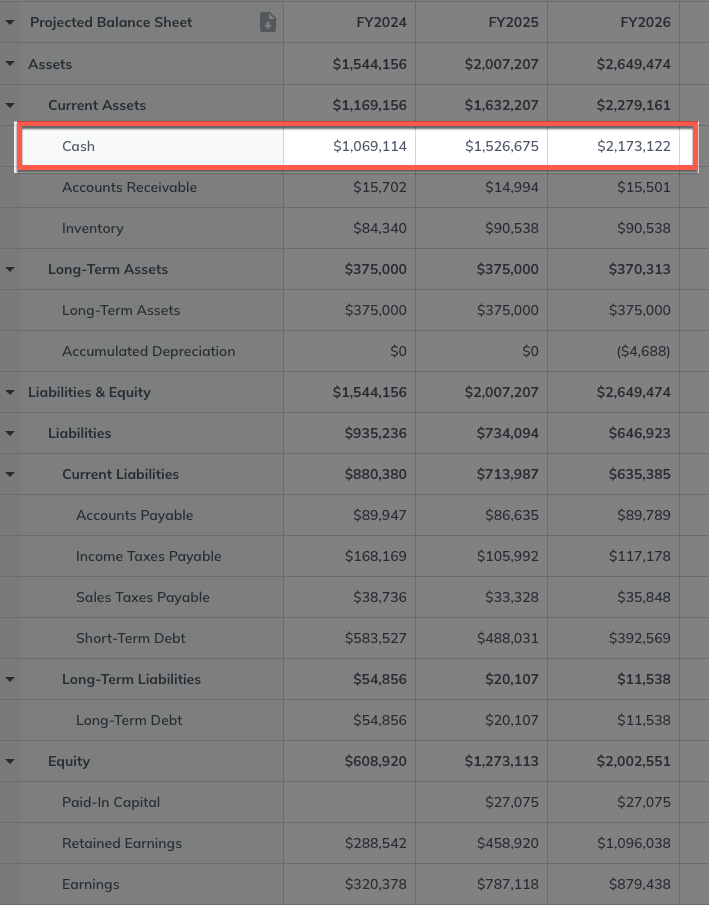Click Accumulated Depreciation row label
709x905 pixels.
pyautogui.click(x=148, y=351)
